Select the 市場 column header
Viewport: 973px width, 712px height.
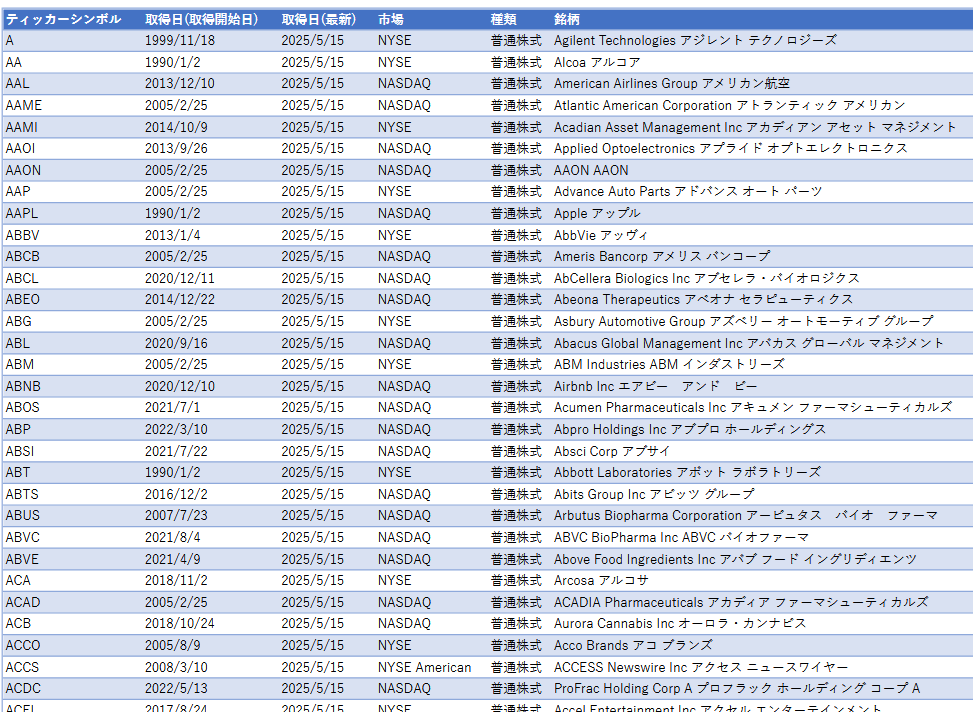point(391,19)
